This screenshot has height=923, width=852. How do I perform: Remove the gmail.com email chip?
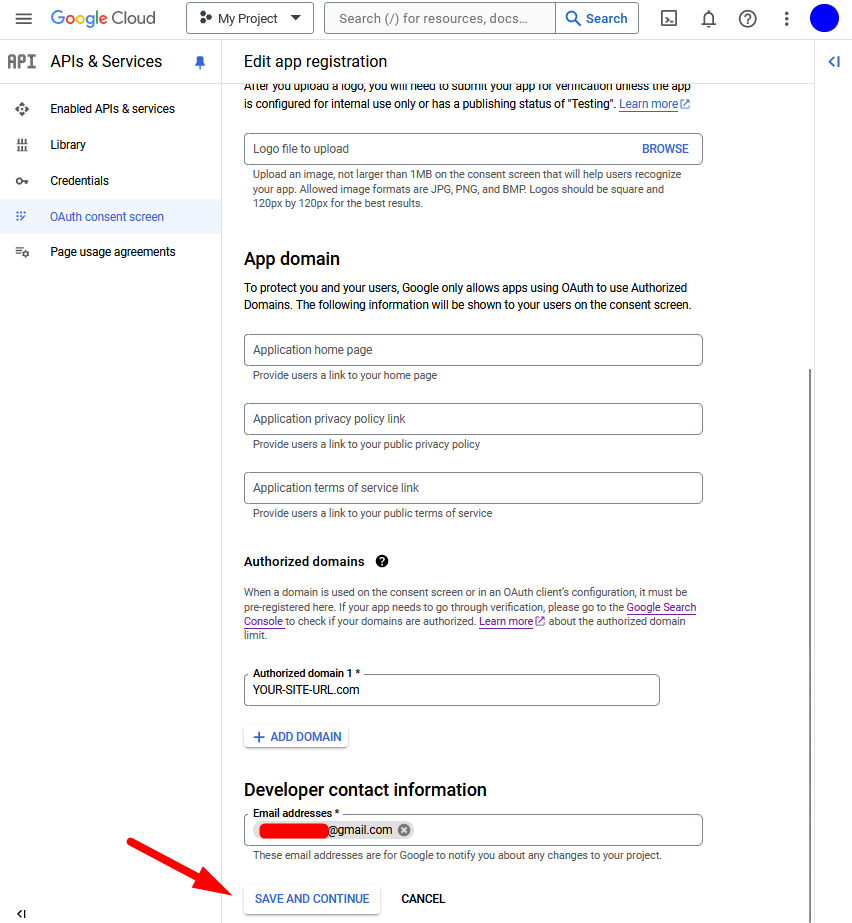(x=404, y=830)
